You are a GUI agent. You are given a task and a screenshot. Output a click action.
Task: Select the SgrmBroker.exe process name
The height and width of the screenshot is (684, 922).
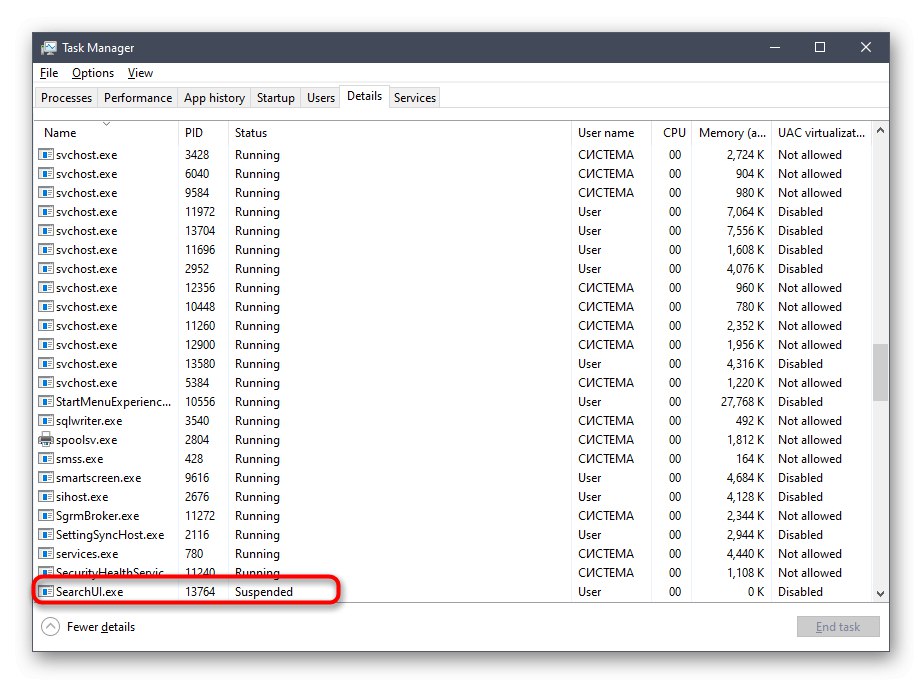point(97,516)
